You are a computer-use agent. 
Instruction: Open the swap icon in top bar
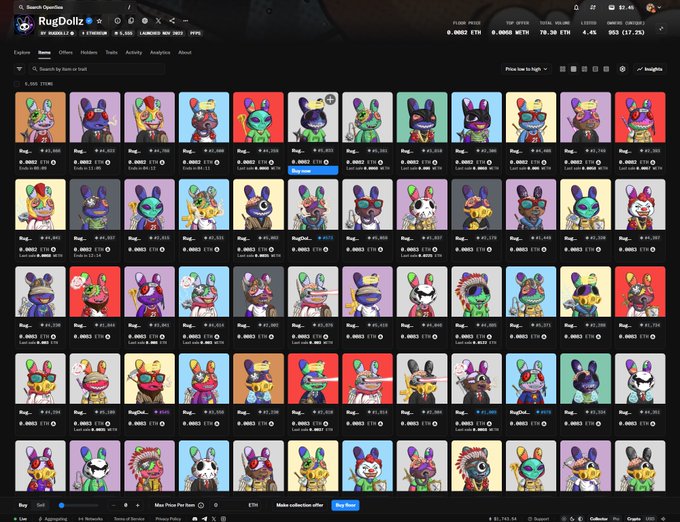click(593, 7)
